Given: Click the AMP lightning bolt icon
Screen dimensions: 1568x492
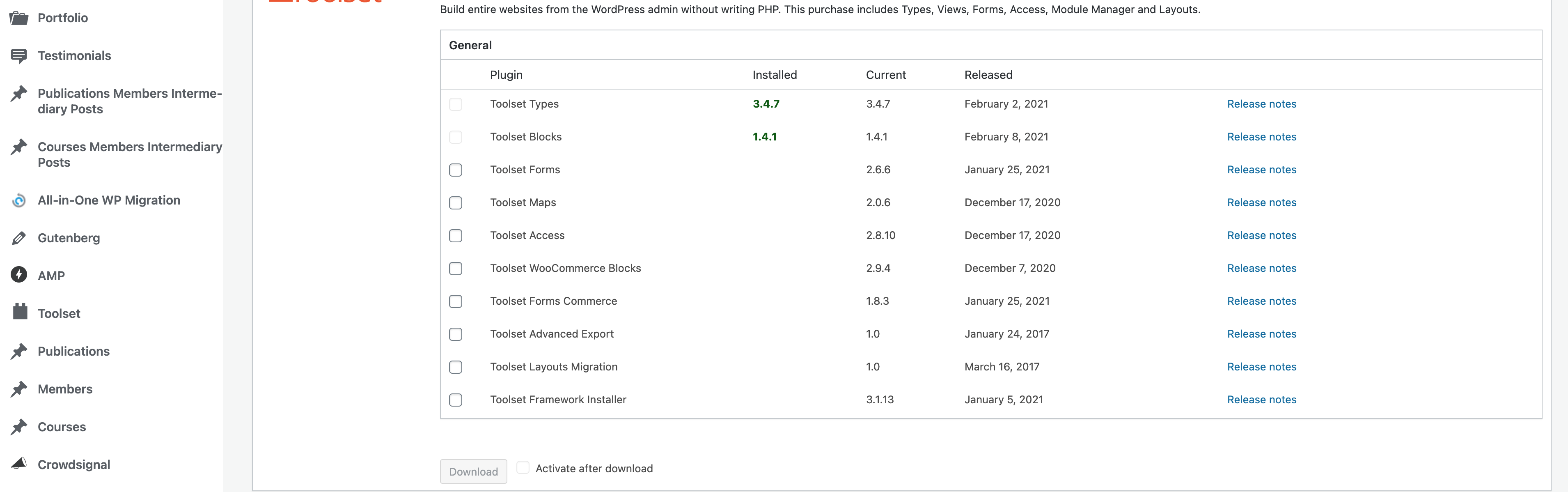Looking at the screenshot, I should 19,275.
